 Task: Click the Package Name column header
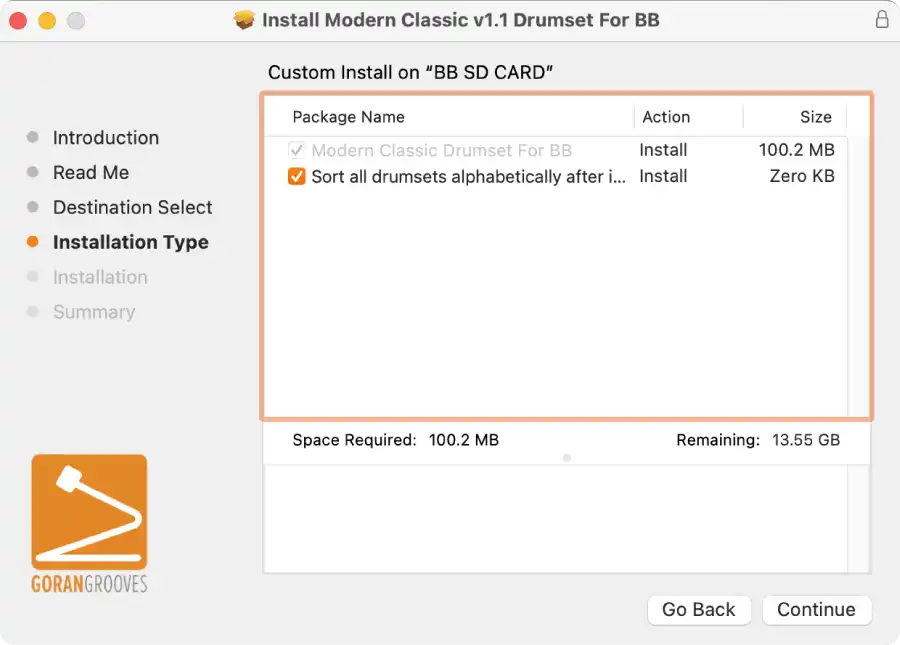(x=348, y=117)
